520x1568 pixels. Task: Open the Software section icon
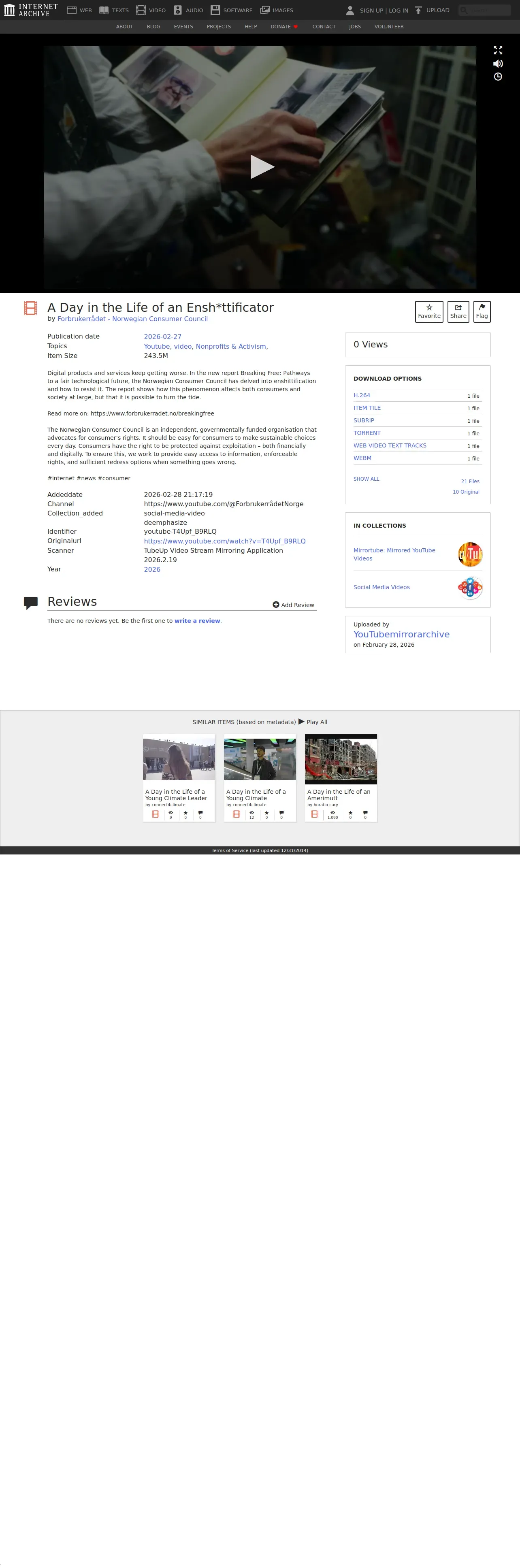tap(215, 11)
